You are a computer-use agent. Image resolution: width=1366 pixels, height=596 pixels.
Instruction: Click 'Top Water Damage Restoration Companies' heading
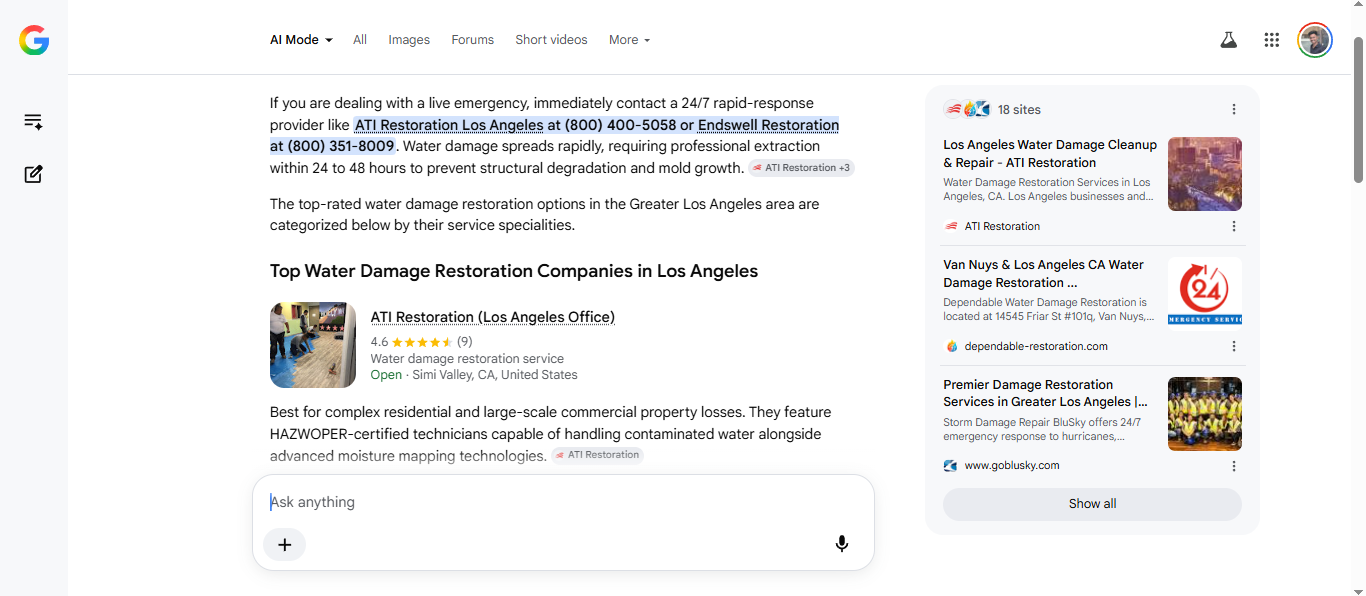(x=514, y=271)
